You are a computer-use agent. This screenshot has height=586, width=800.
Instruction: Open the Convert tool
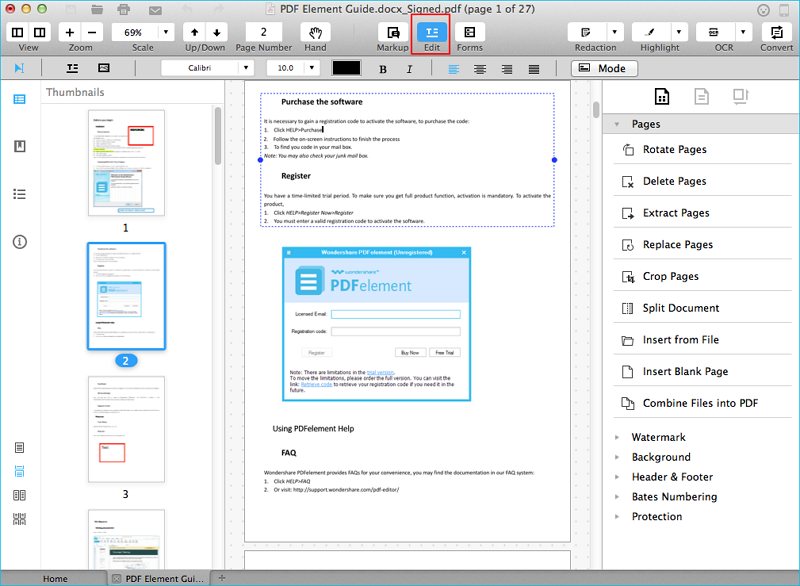tap(777, 33)
